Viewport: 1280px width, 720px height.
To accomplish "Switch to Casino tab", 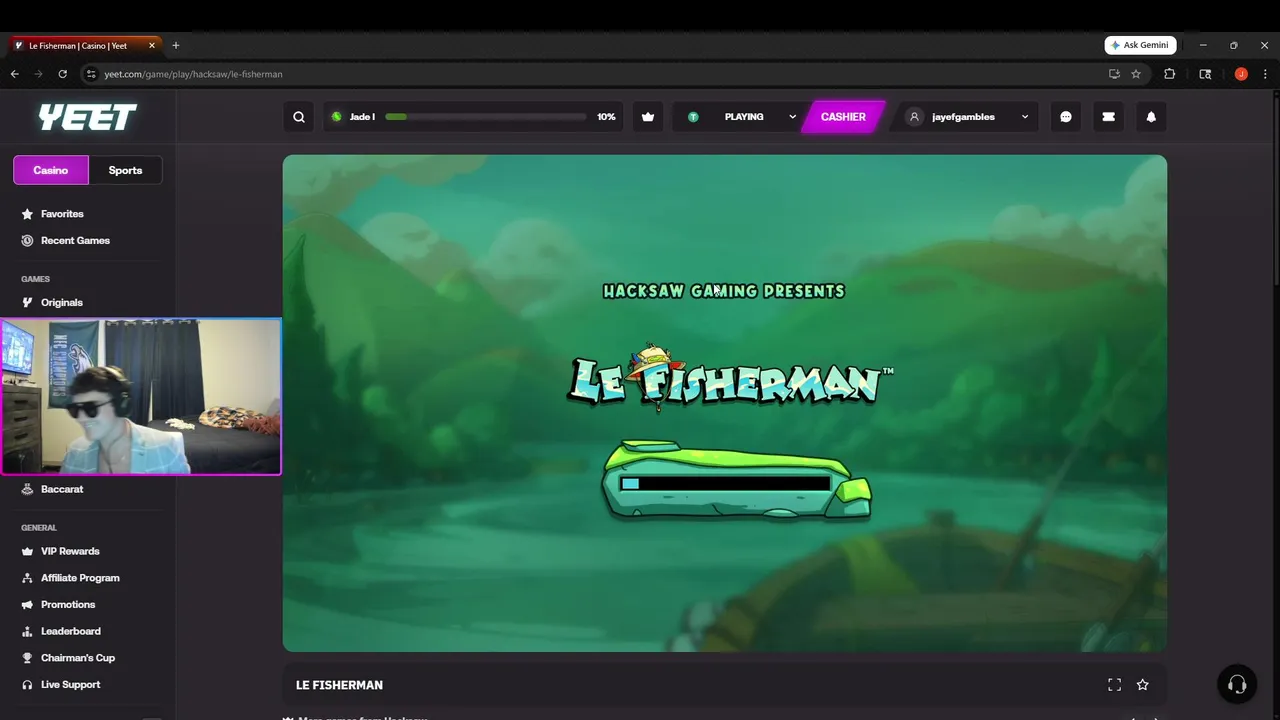I will 51,170.
